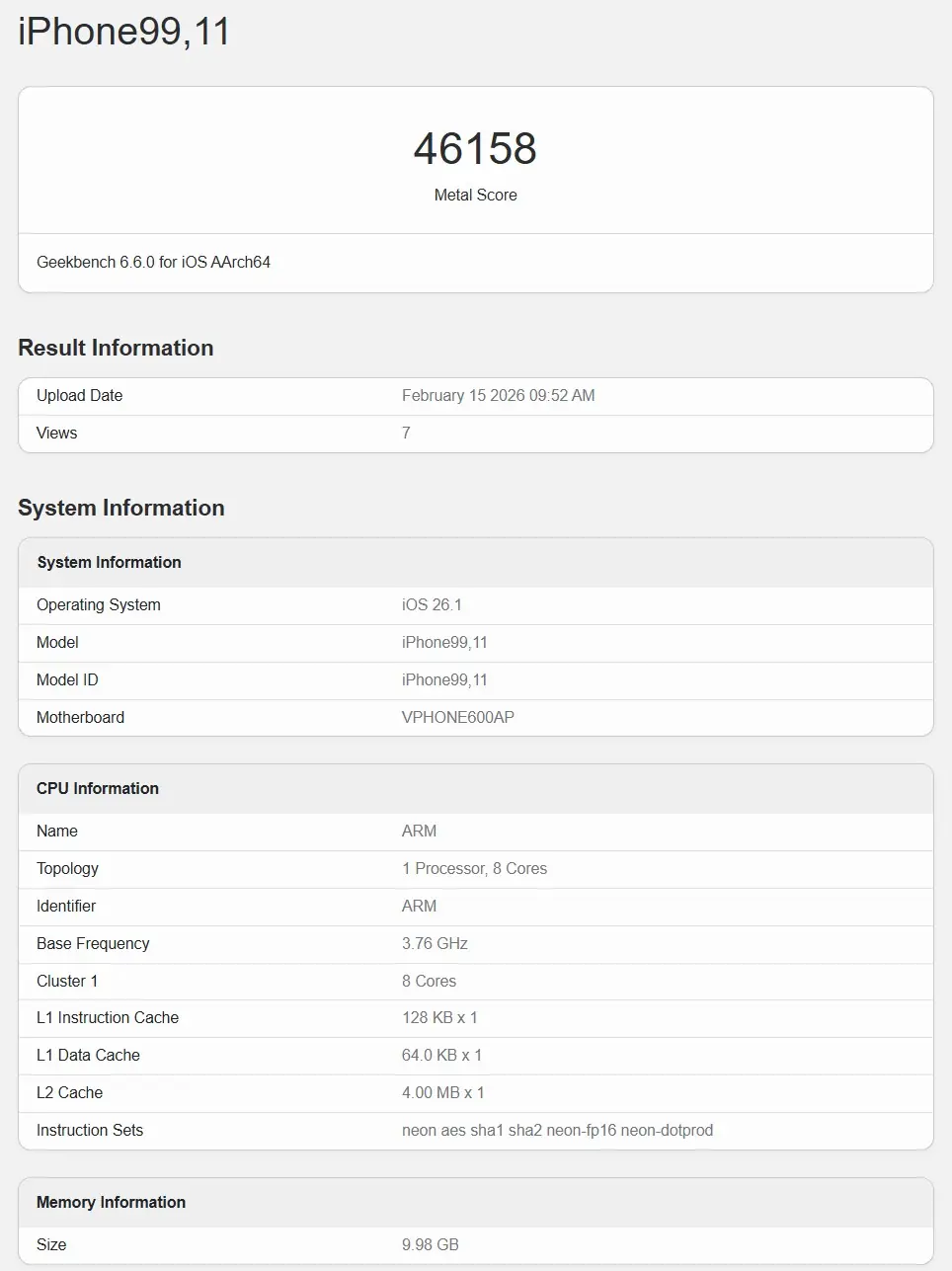
Task: Click the L1 Instruction Cache value 128 KB
Action: pyautogui.click(x=439, y=1018)
